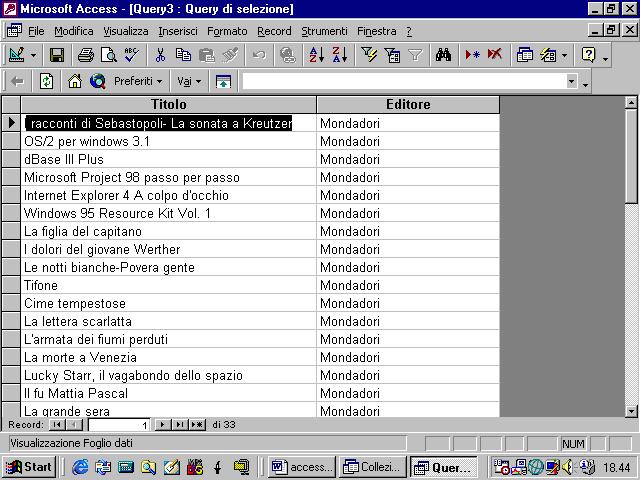Viewport: 640px width, 480px height.
Task: Run the spelling check (ABC) icon
Action: (131, 55)
